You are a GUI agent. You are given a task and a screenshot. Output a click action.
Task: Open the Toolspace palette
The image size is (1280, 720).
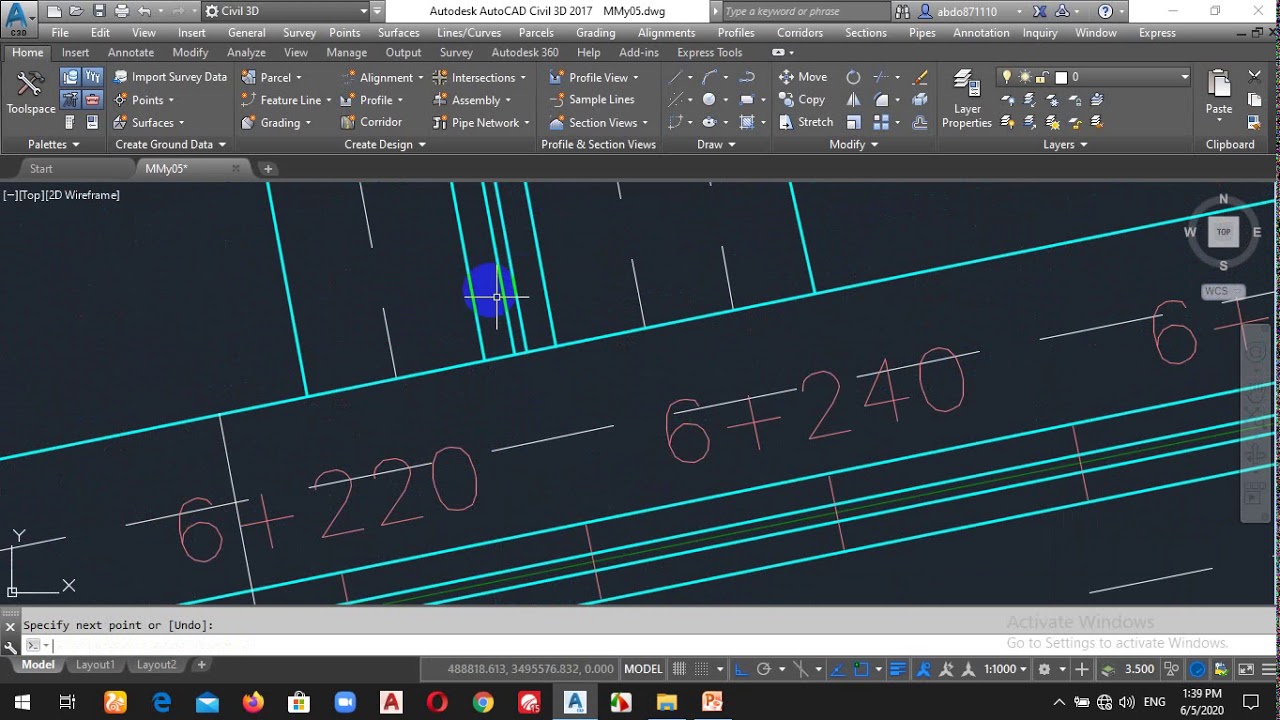pos(30,93)
